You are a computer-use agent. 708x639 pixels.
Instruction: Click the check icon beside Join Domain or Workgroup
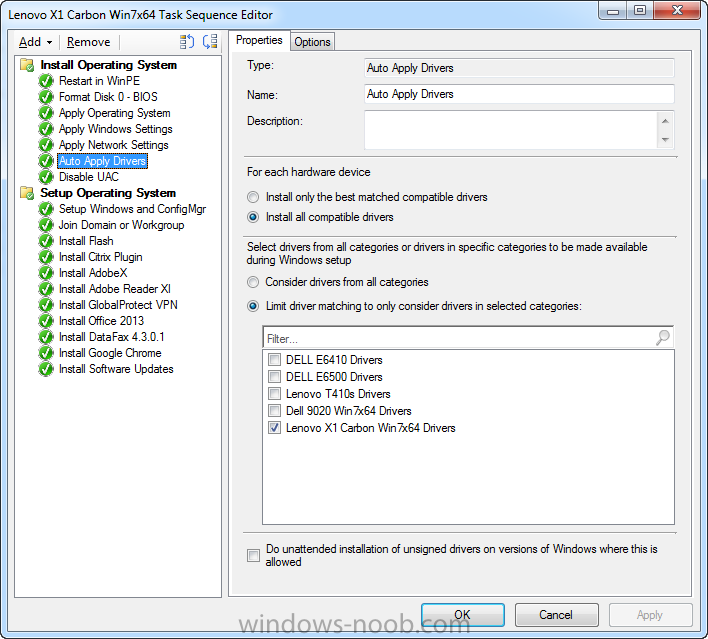[46, 225]
